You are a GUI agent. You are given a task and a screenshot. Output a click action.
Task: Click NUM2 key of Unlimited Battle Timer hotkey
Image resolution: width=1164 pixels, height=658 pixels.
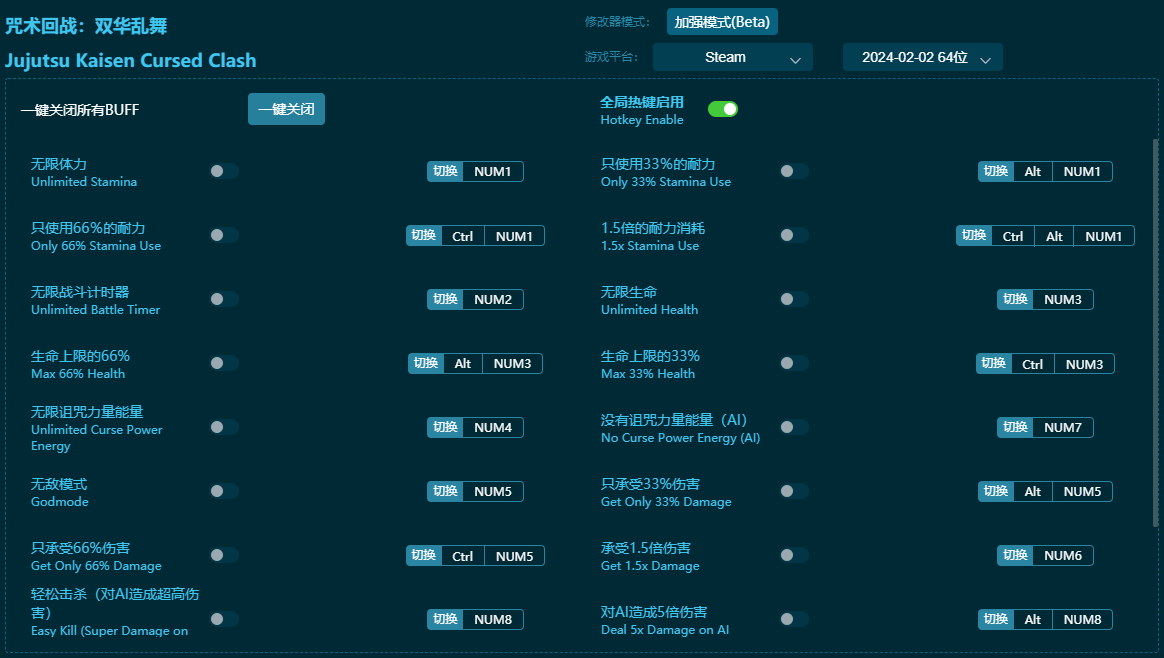[493, 299]
